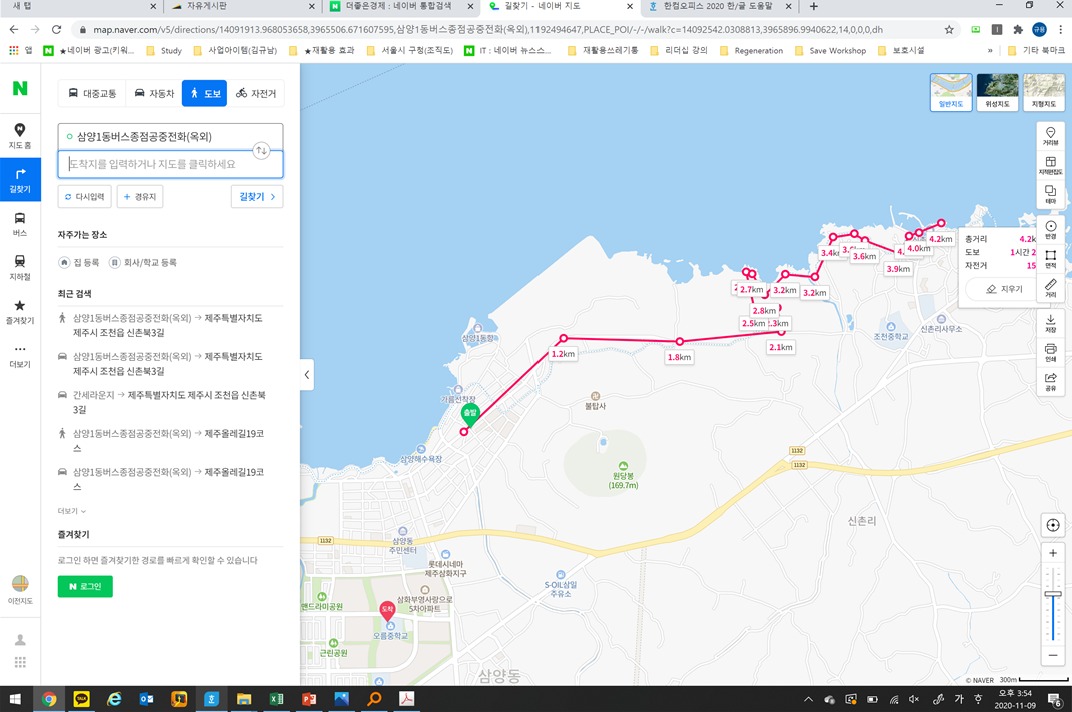Select 자전거 bicycle tab

click(256, 94)
